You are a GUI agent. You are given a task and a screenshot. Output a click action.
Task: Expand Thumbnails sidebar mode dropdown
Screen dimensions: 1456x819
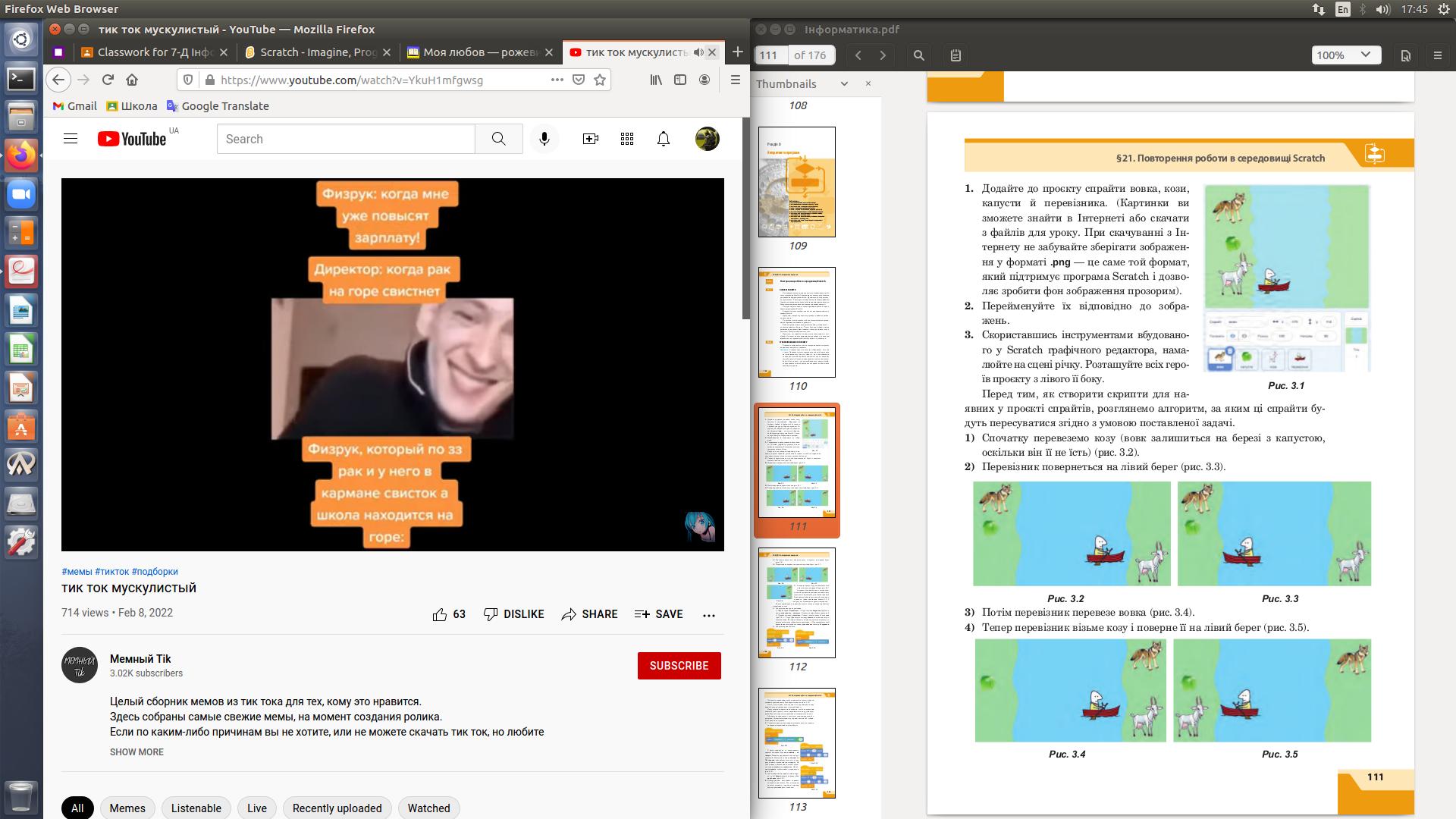pyautogui.click(x=844, y=84)
